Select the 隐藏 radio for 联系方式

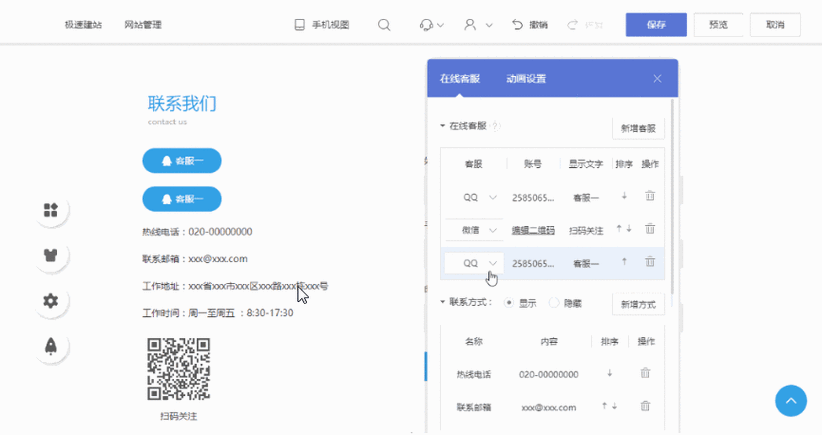coord(554,303)
